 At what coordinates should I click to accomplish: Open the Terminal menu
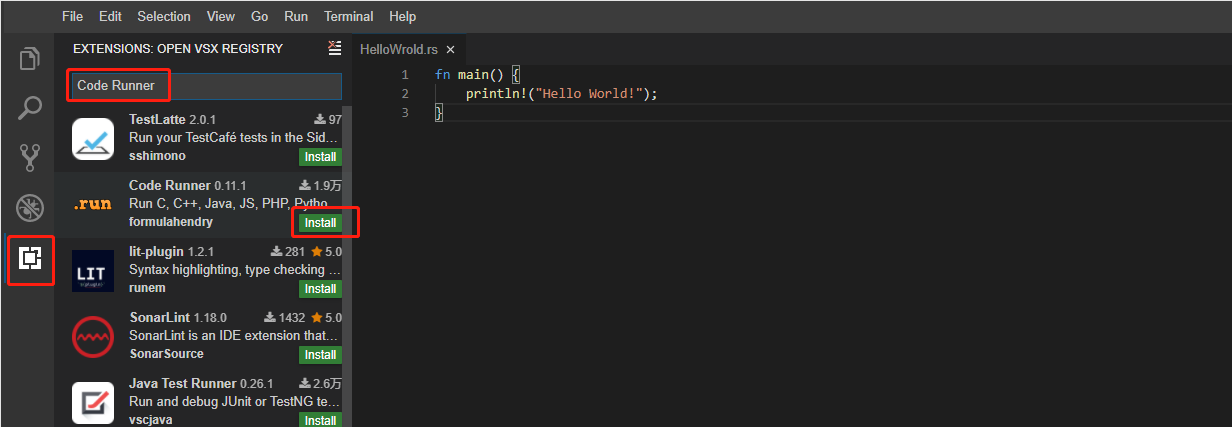click(349, 16)
